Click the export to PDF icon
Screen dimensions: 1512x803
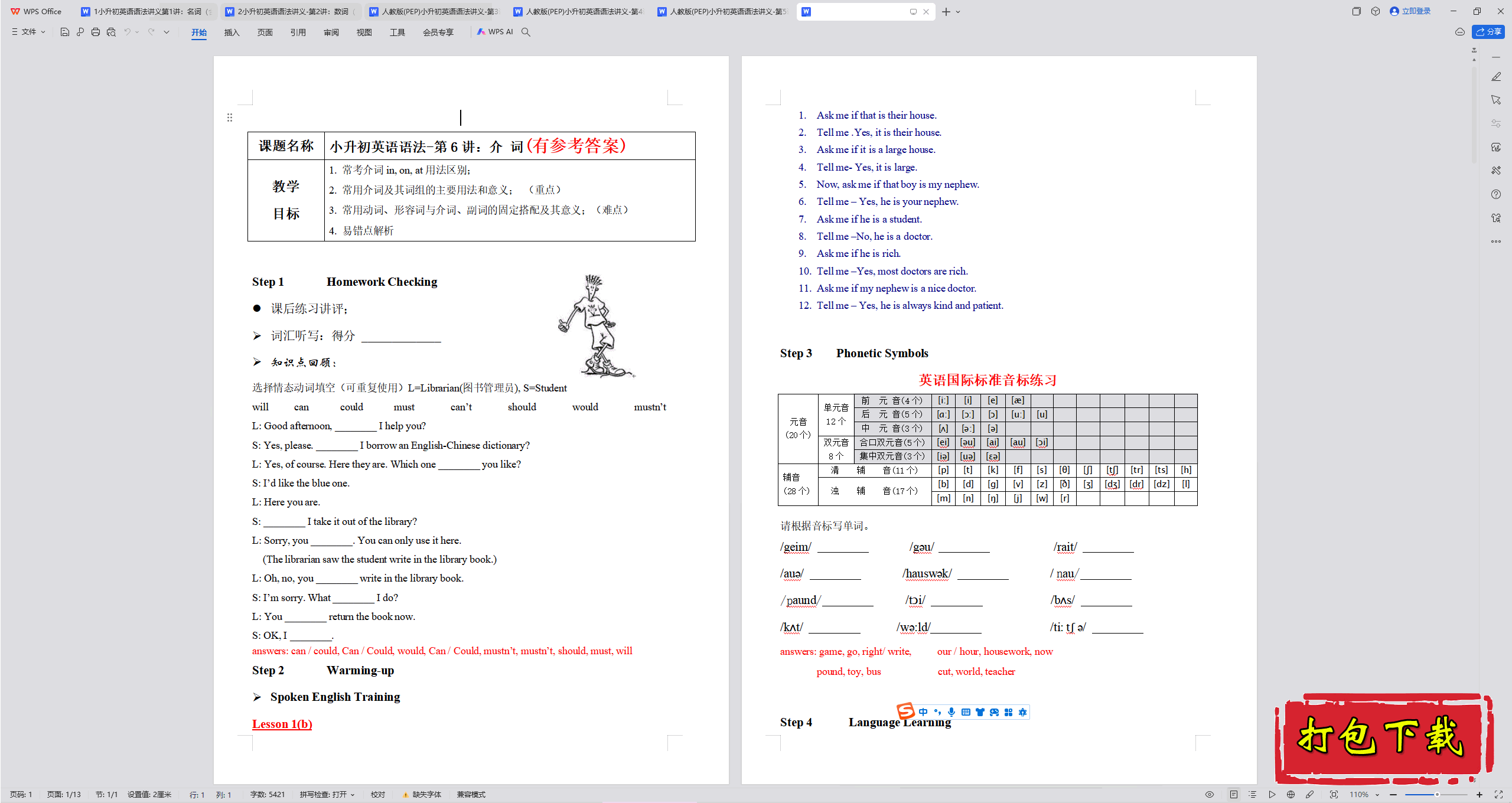click(x=80, y=32)
